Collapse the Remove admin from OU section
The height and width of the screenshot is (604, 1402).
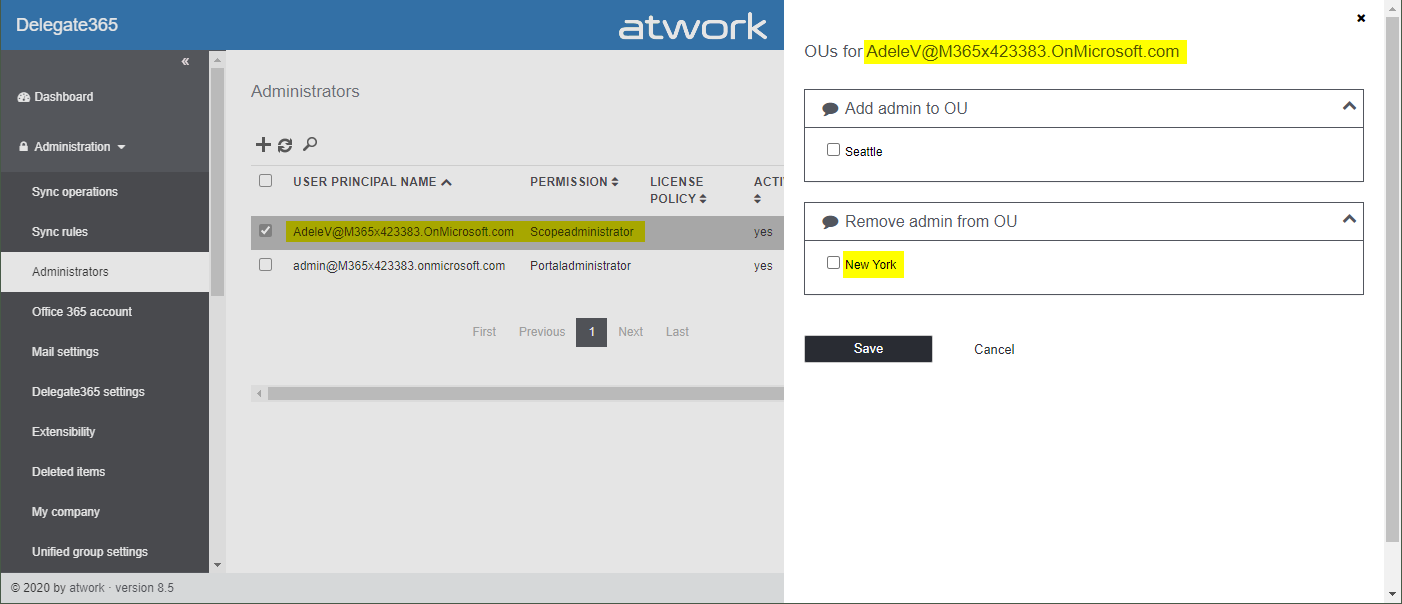[x=1348, y=219]
